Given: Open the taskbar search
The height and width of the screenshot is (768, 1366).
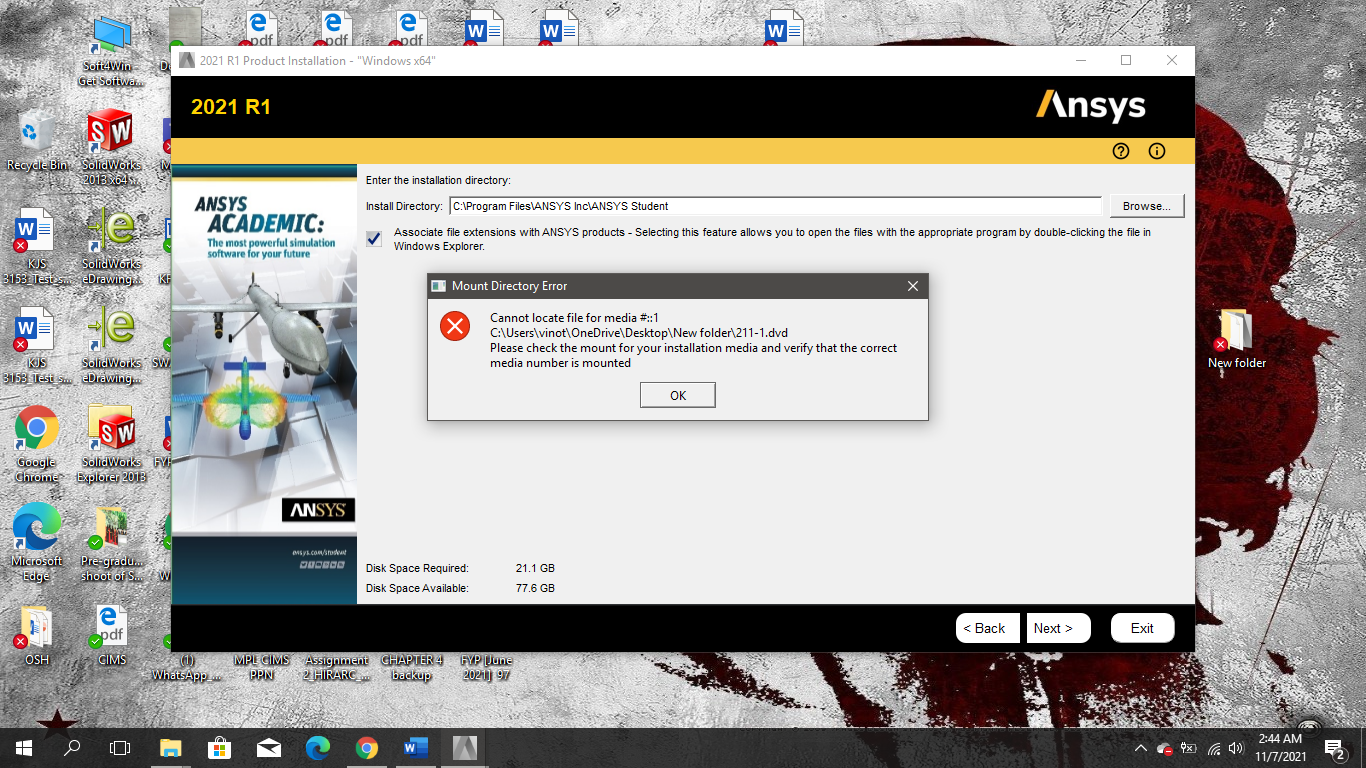Looking at the screenshot, I should point(72,747).
